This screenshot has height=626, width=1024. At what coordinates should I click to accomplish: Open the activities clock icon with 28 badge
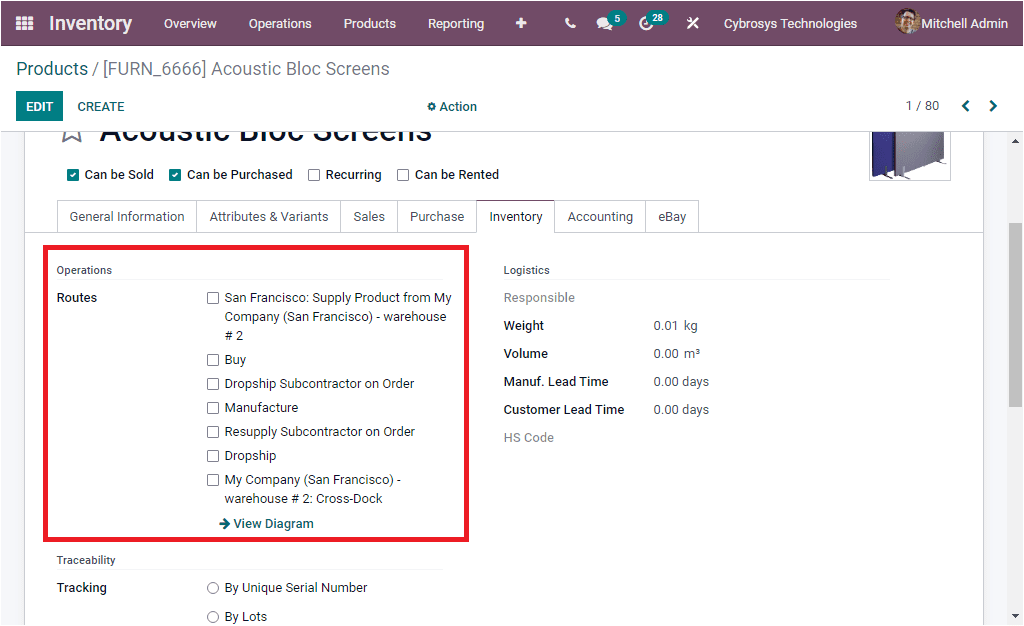coord(647,23)
